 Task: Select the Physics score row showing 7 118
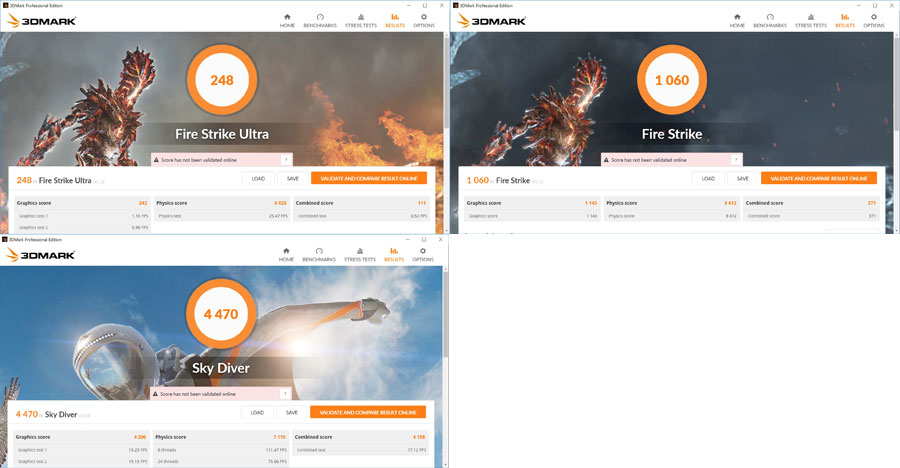[x=220, y=437]
